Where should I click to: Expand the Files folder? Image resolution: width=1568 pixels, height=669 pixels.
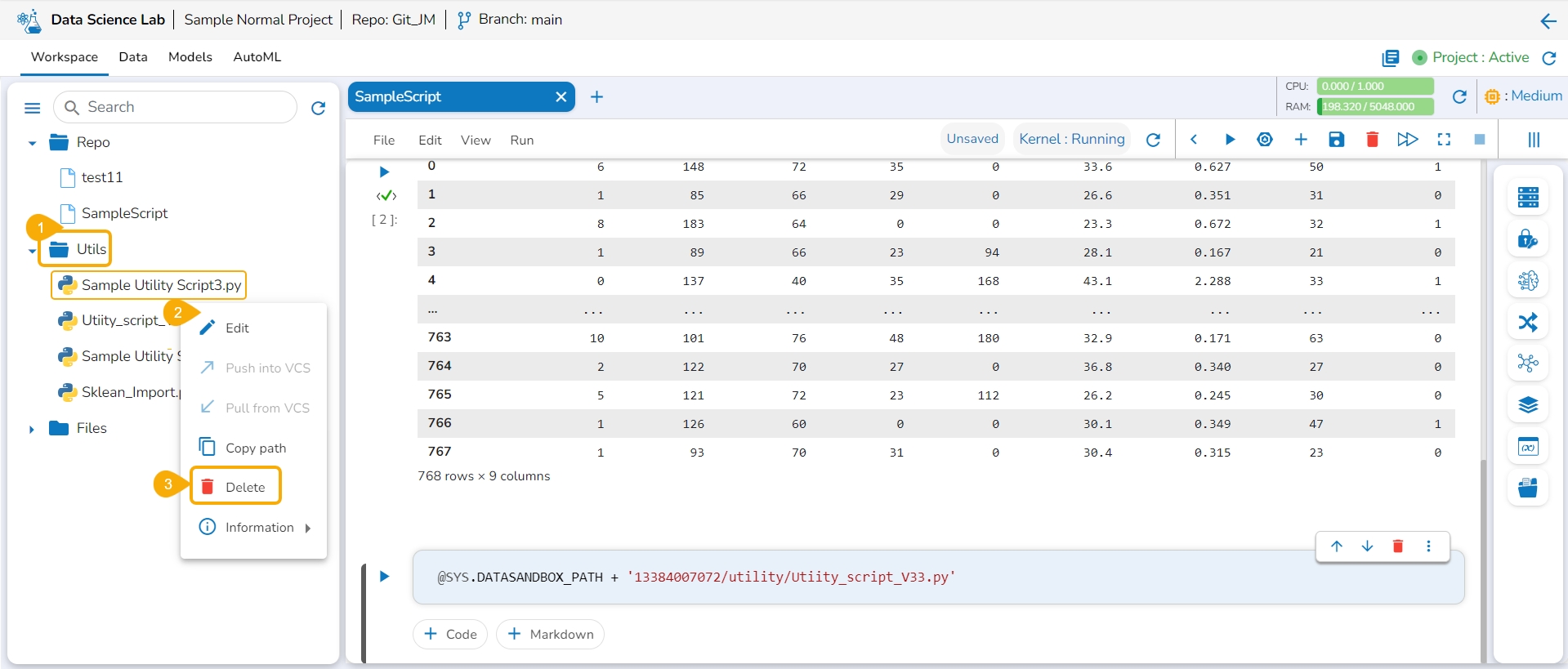point(32,429)
